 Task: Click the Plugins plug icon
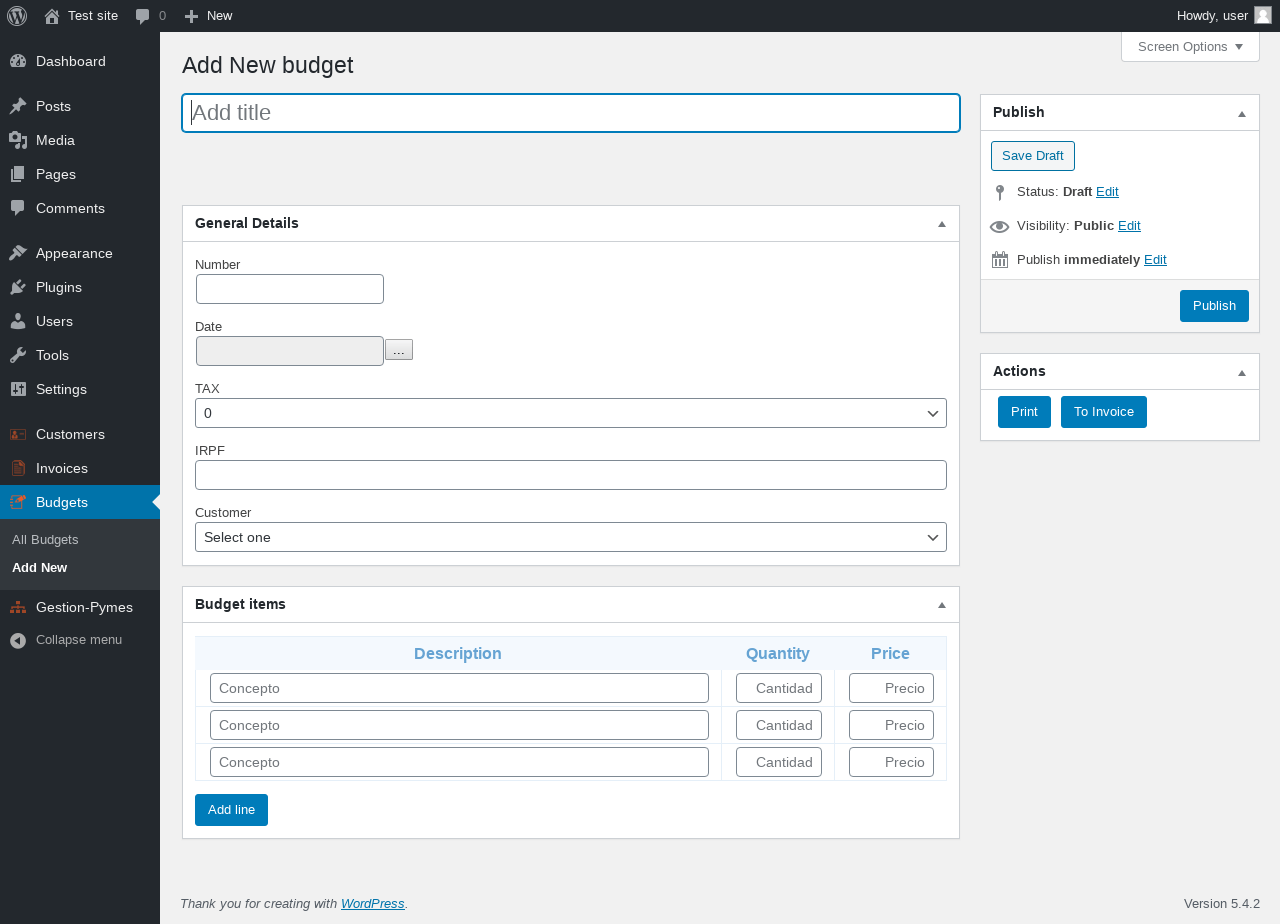click(18, 287)
